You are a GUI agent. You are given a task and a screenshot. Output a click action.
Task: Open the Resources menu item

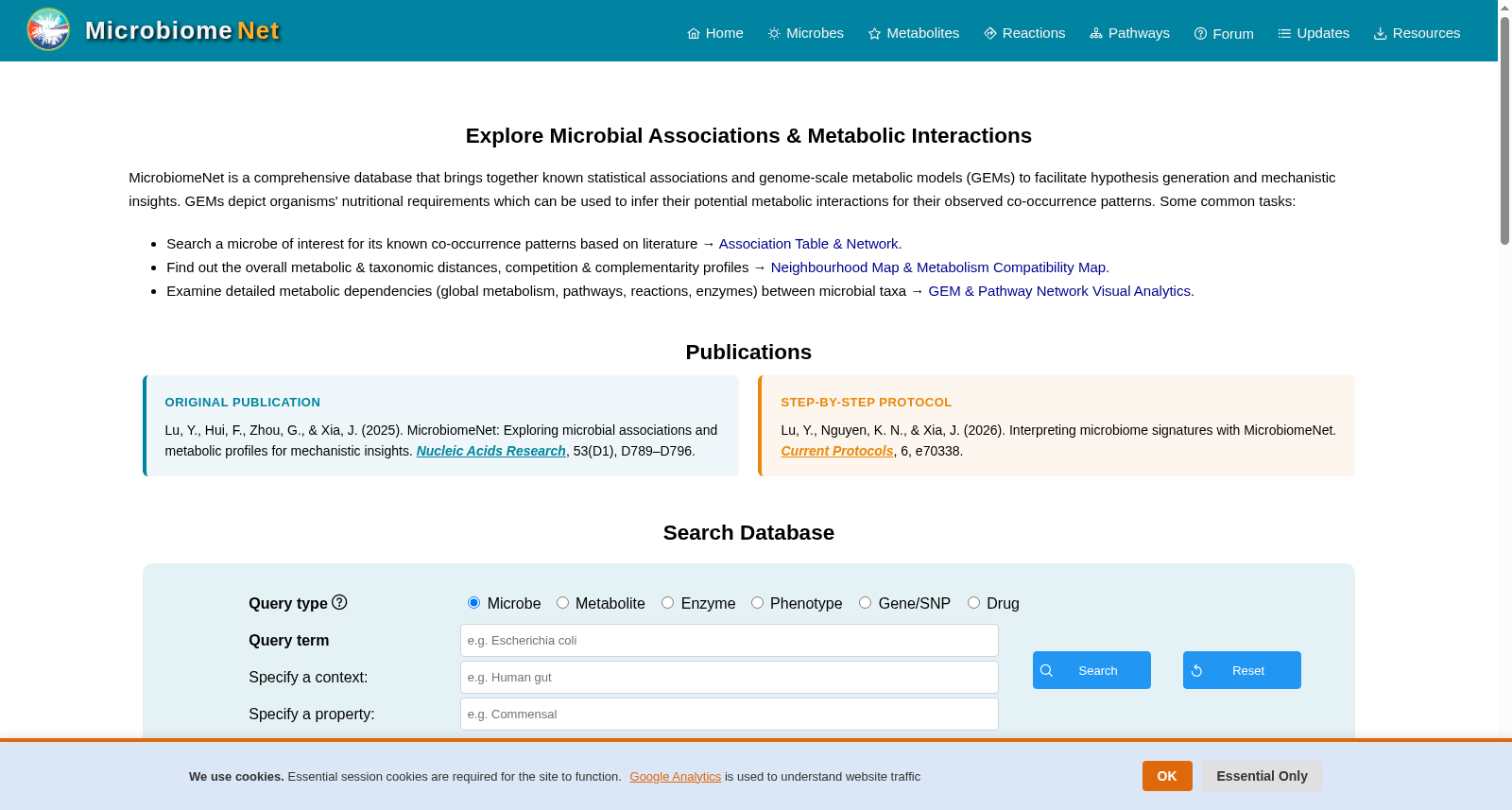(1417, 33)
